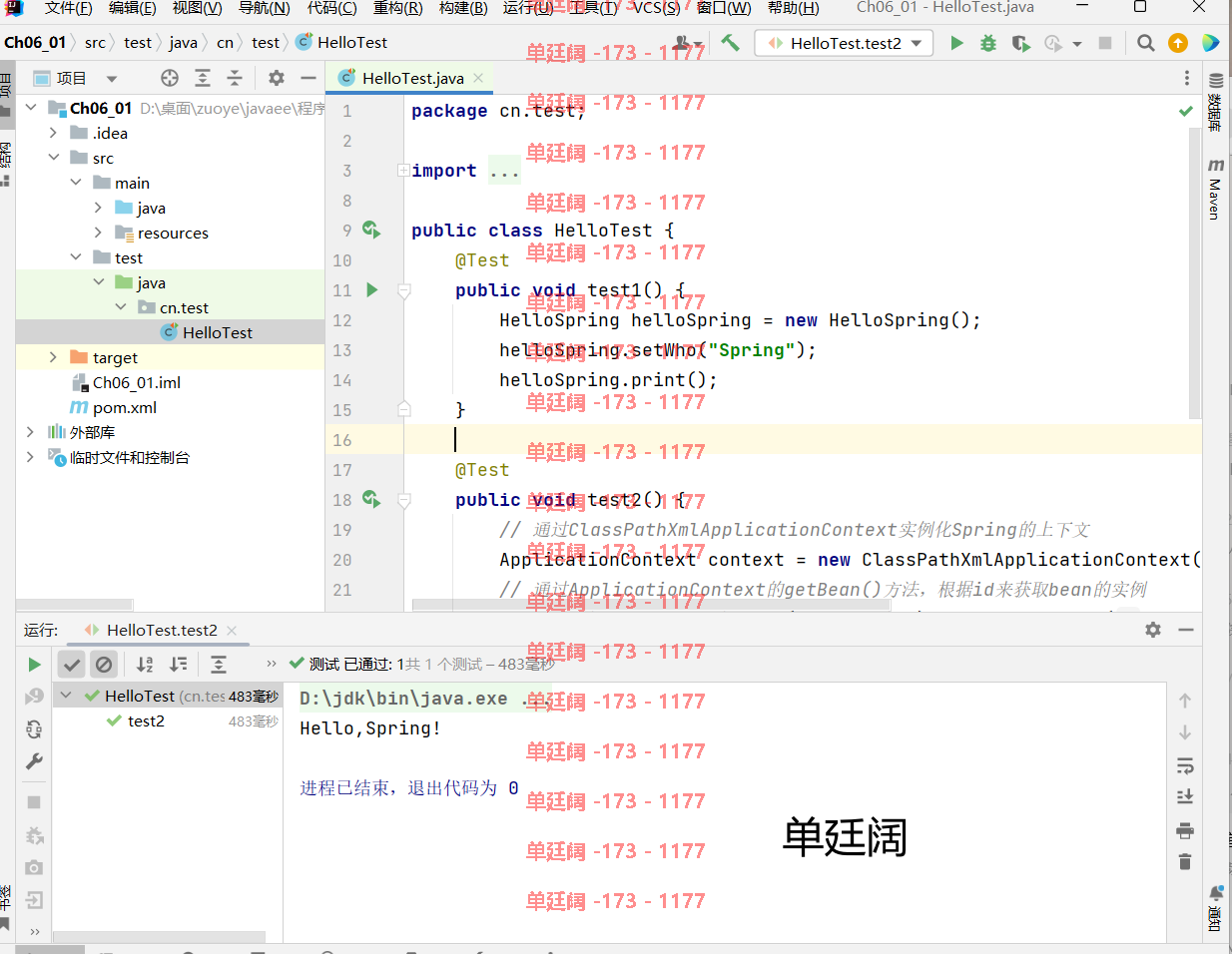Close the HelloTest.test2 run tab

[232, 630]
